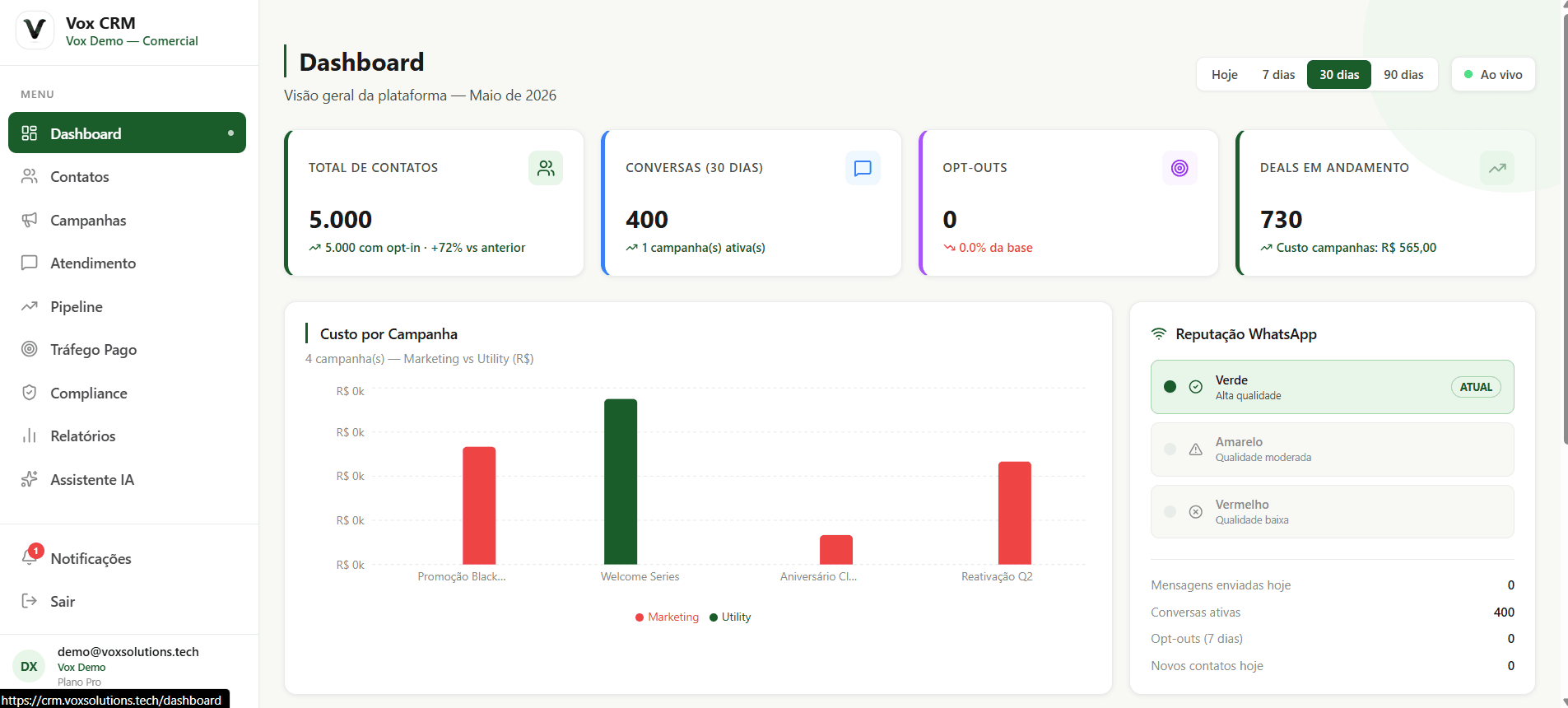Click the Notificações bell icon
Image resolution: width=1568 pixels, height=708 pixels.
click(30, 558)
